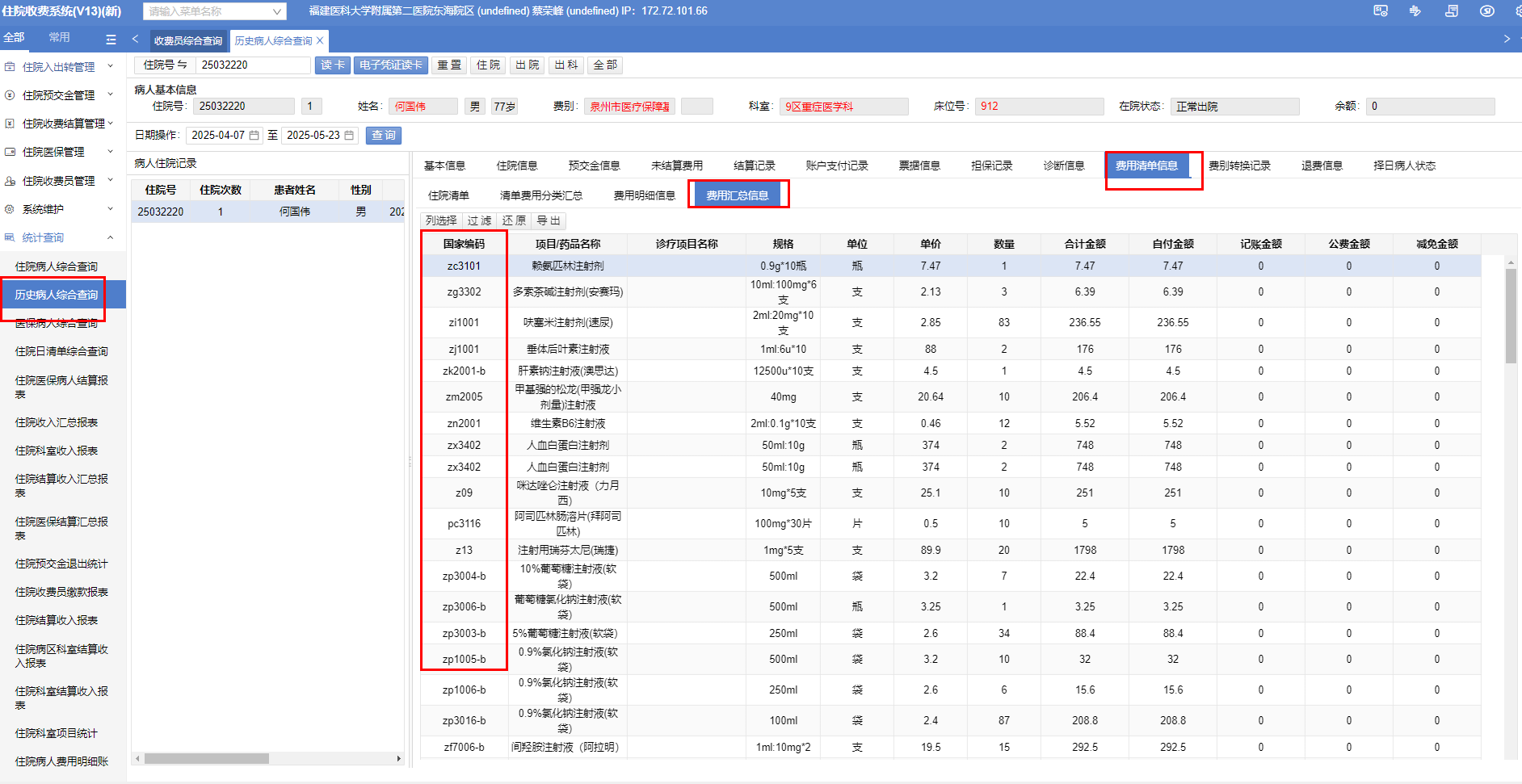Click the 住院收费员管理 user icon
Image resolution: width=1522 pixels, height=784 pixels.
click(x=10, y=181)
